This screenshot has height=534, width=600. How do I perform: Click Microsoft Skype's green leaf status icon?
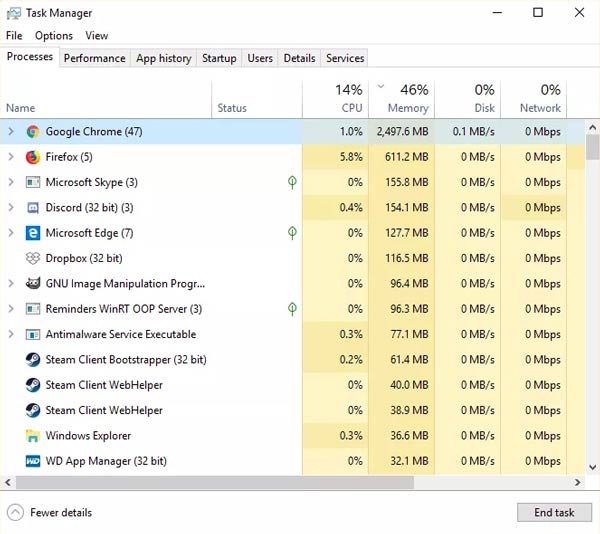coord(292,182)
